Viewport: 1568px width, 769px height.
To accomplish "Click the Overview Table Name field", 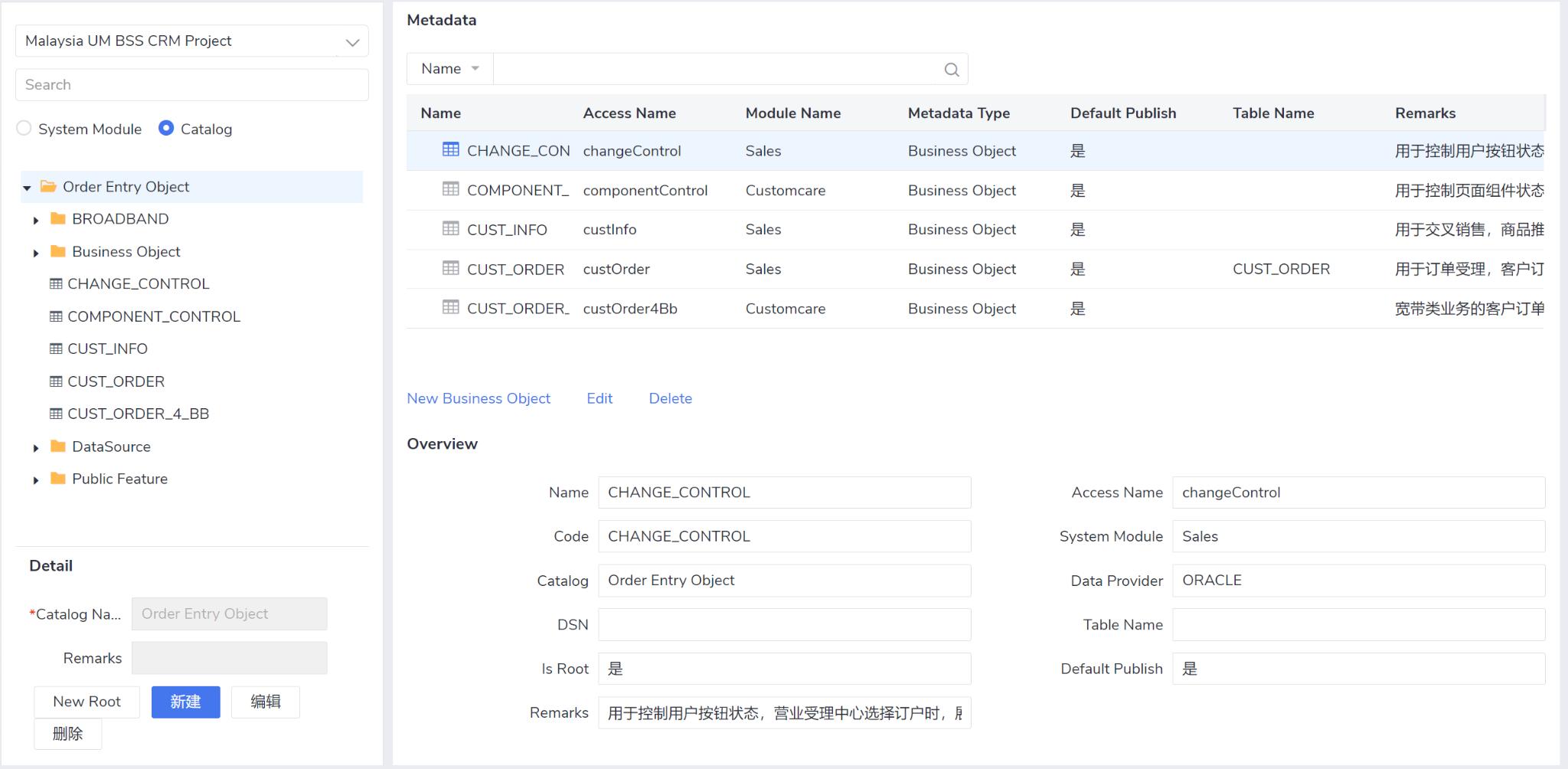I will [1358, 624].
